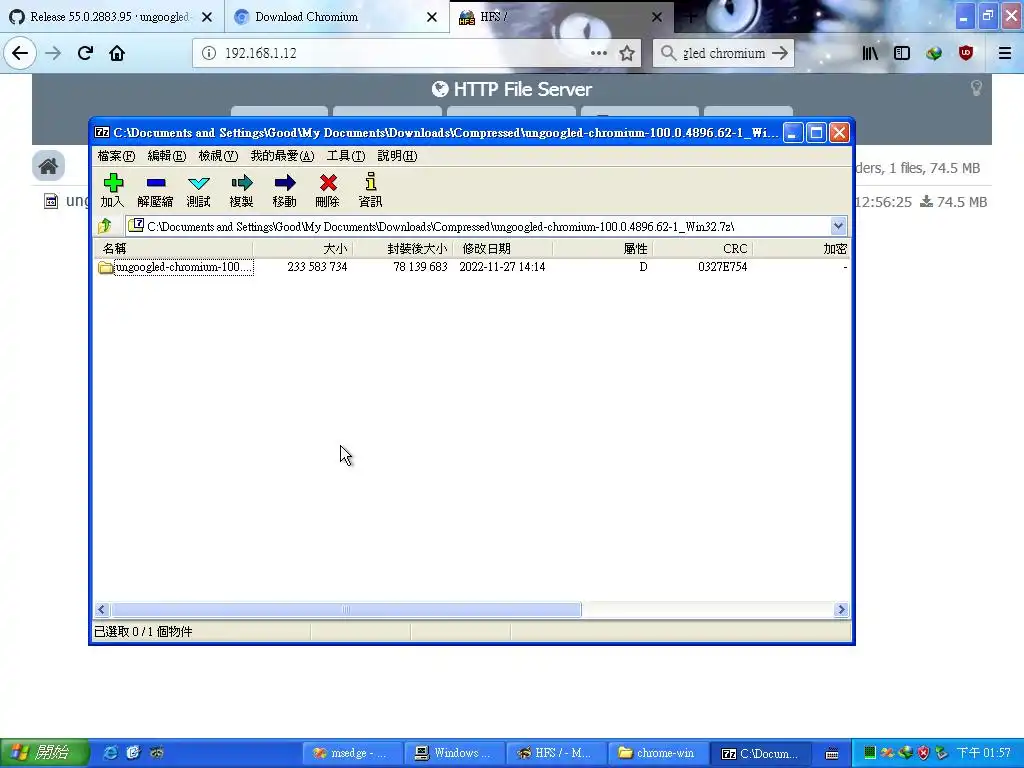Open the browser hamburger menu
This screenshot has width=1024, height=768.
point(1005,53)
